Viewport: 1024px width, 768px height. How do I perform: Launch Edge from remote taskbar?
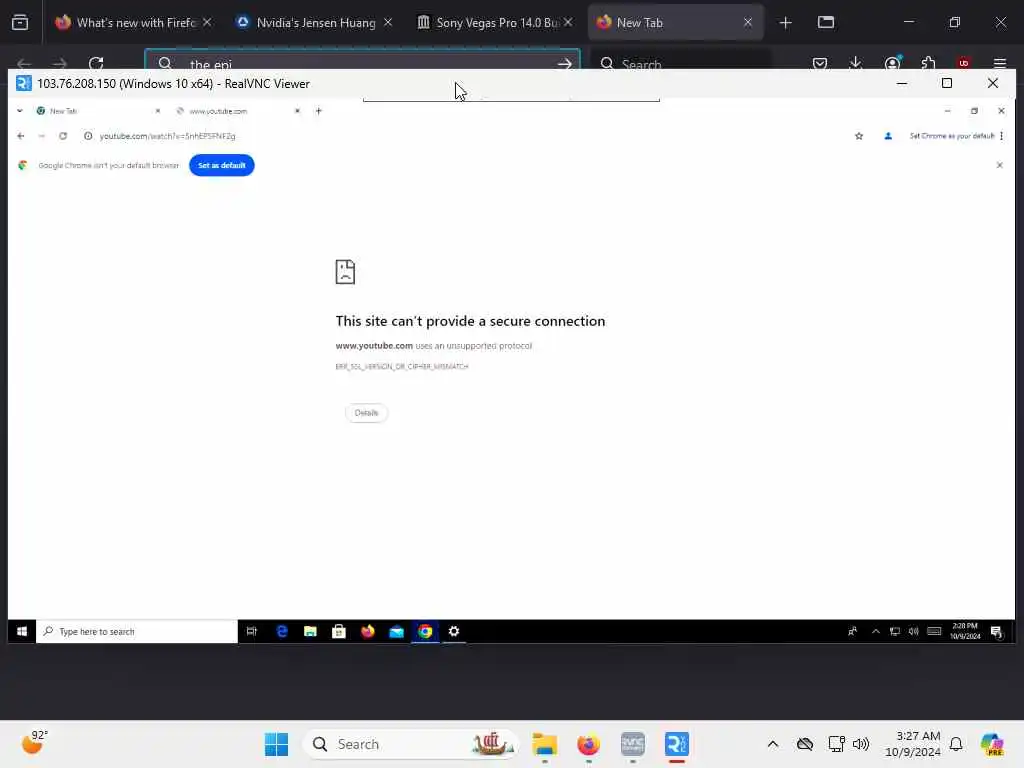click(x=282, y=632)
